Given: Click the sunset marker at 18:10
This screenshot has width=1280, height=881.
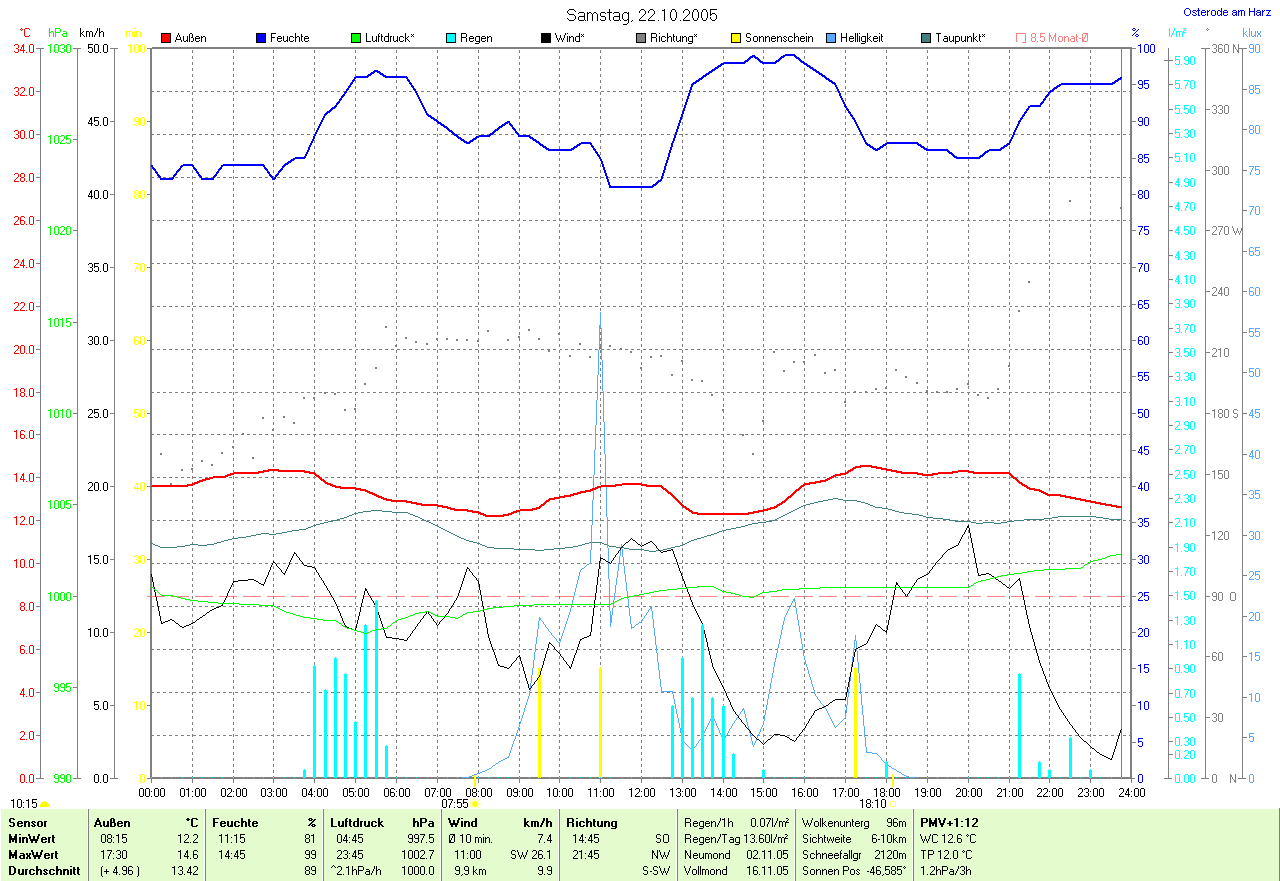Looking at the screenshot, I should point(892,803).
